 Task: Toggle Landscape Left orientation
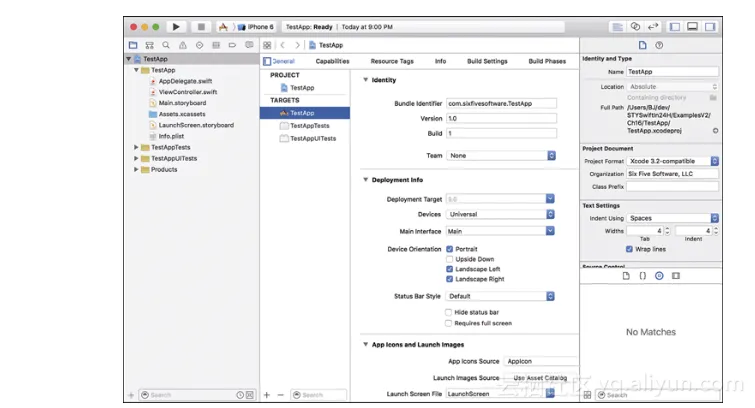pos(449,269)
